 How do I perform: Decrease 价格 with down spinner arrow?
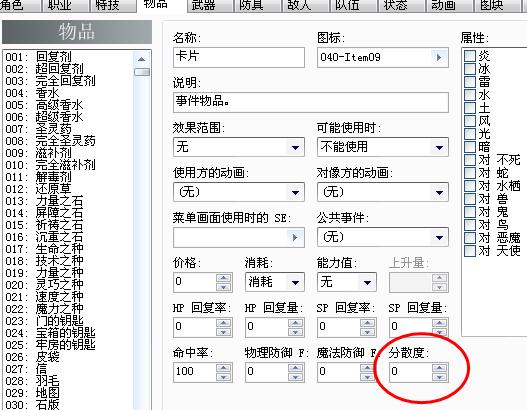(223, 287)
